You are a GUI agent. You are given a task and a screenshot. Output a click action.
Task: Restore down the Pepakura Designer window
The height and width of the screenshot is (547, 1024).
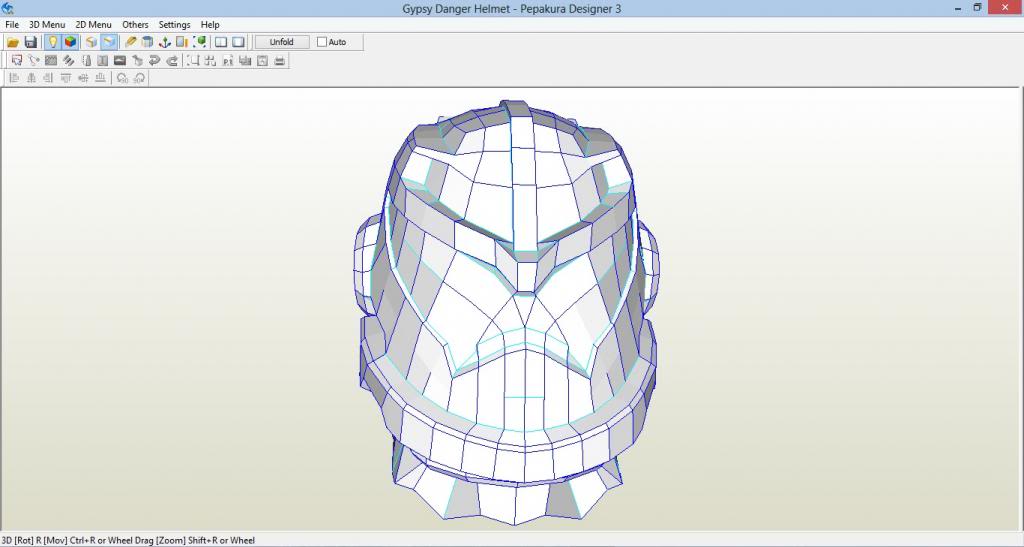(978, 8)
